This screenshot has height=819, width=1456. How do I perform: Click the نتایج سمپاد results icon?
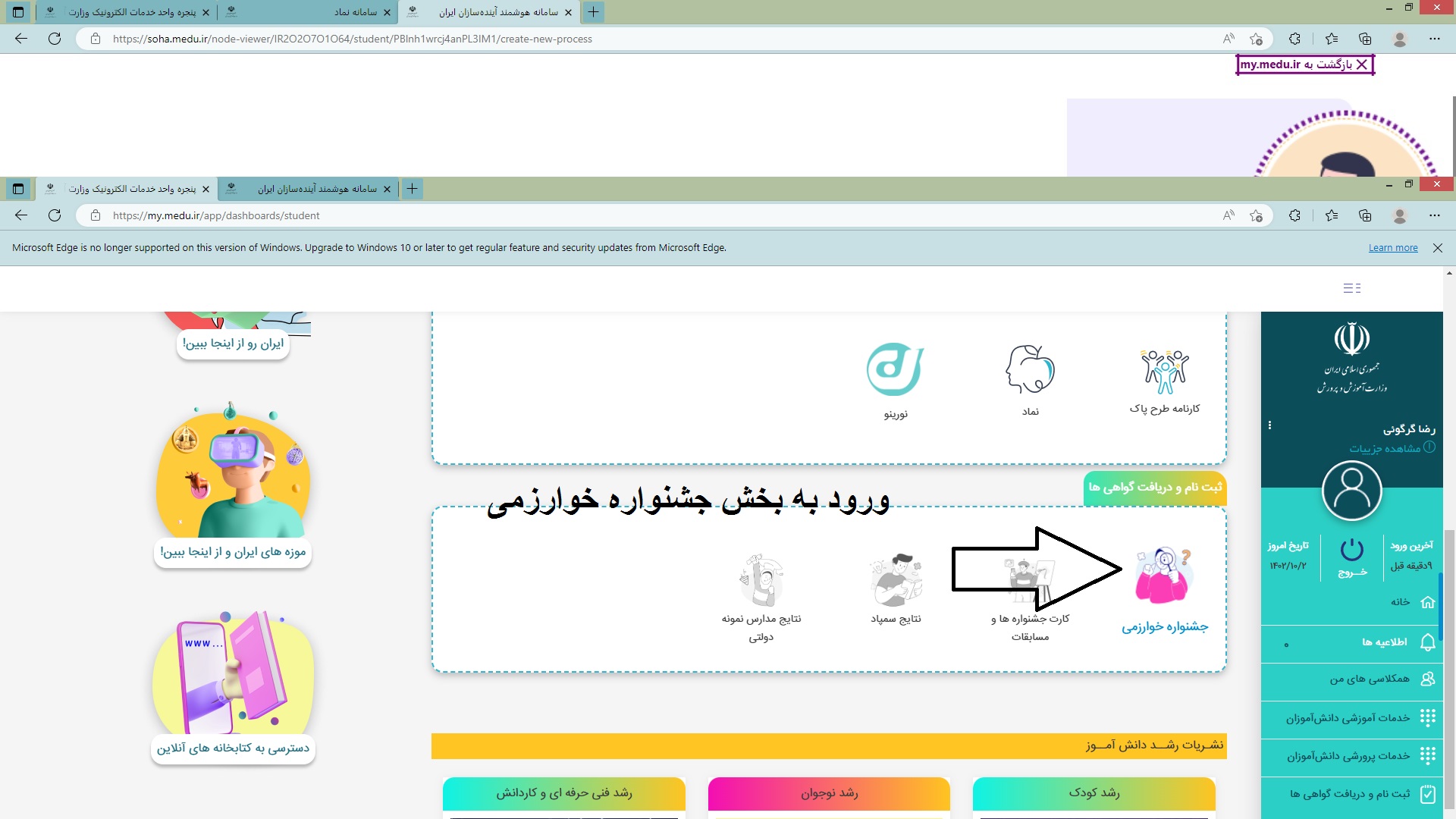(x=896, y=580)
